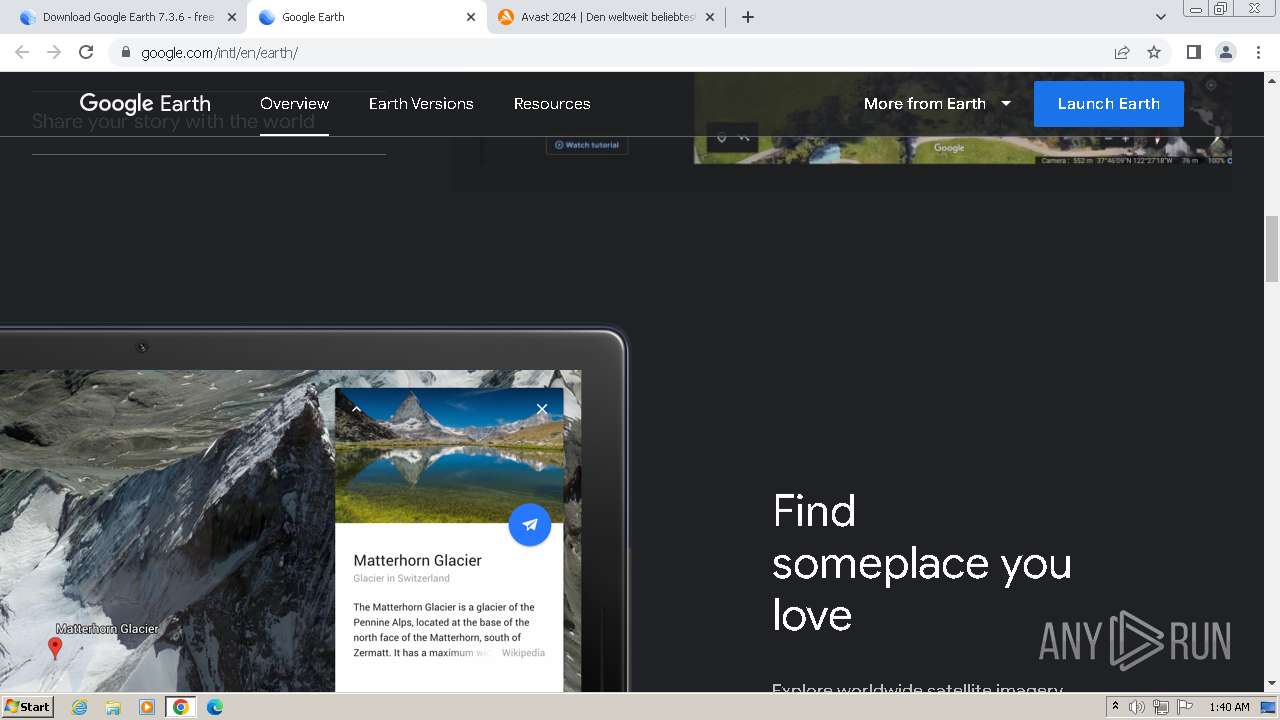The image size is (1280, 720).
Task: Close the Avast 2024 tab
Action: pyautogui.click(x=710, y=17)
